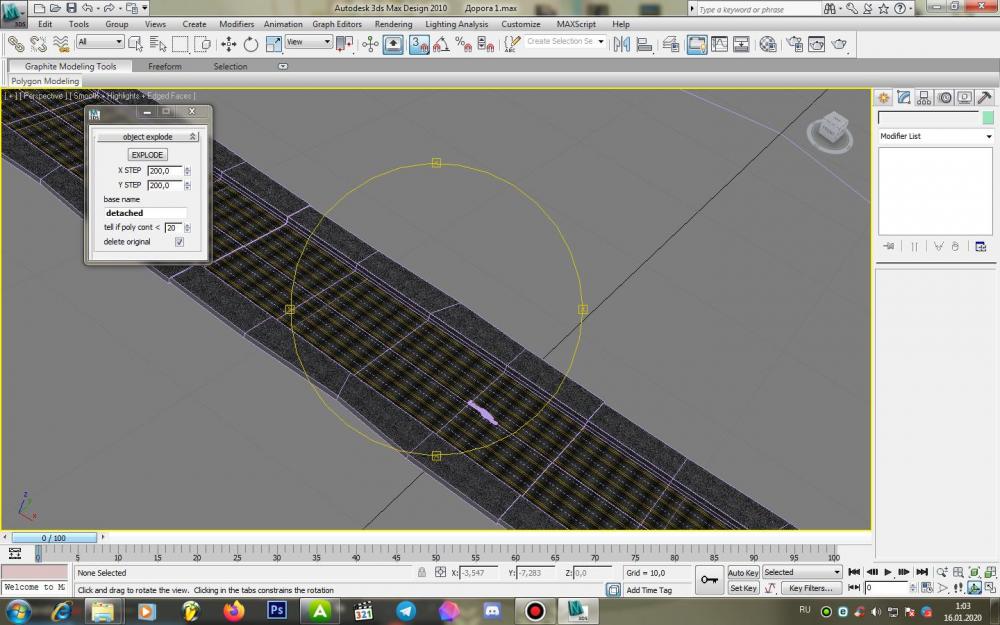Open Edit Named Selection Sets
The width and height of the screenshot is (1000, 625).
click(512, 44)
